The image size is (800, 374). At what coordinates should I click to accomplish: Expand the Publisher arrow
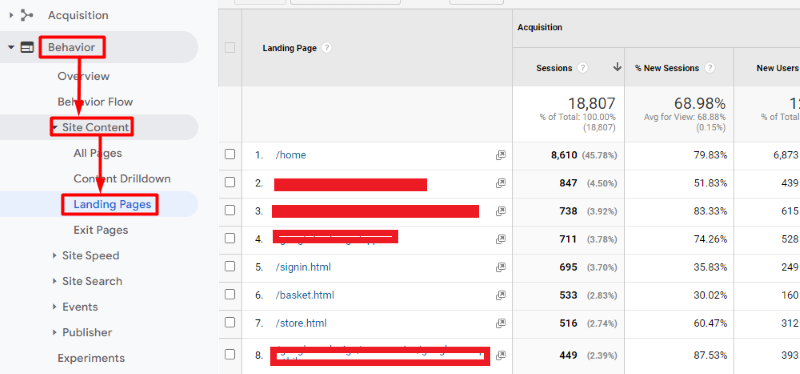(55, 332)
